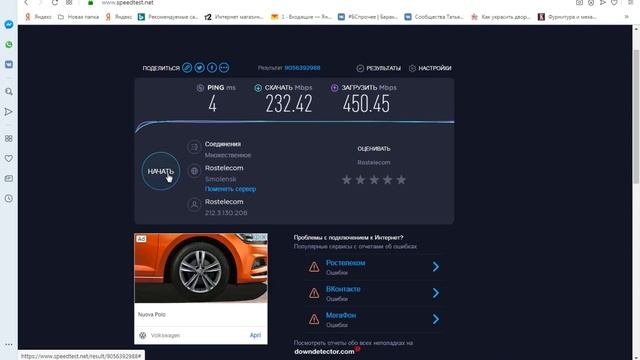Rate Rostelecom five stars

401,180
